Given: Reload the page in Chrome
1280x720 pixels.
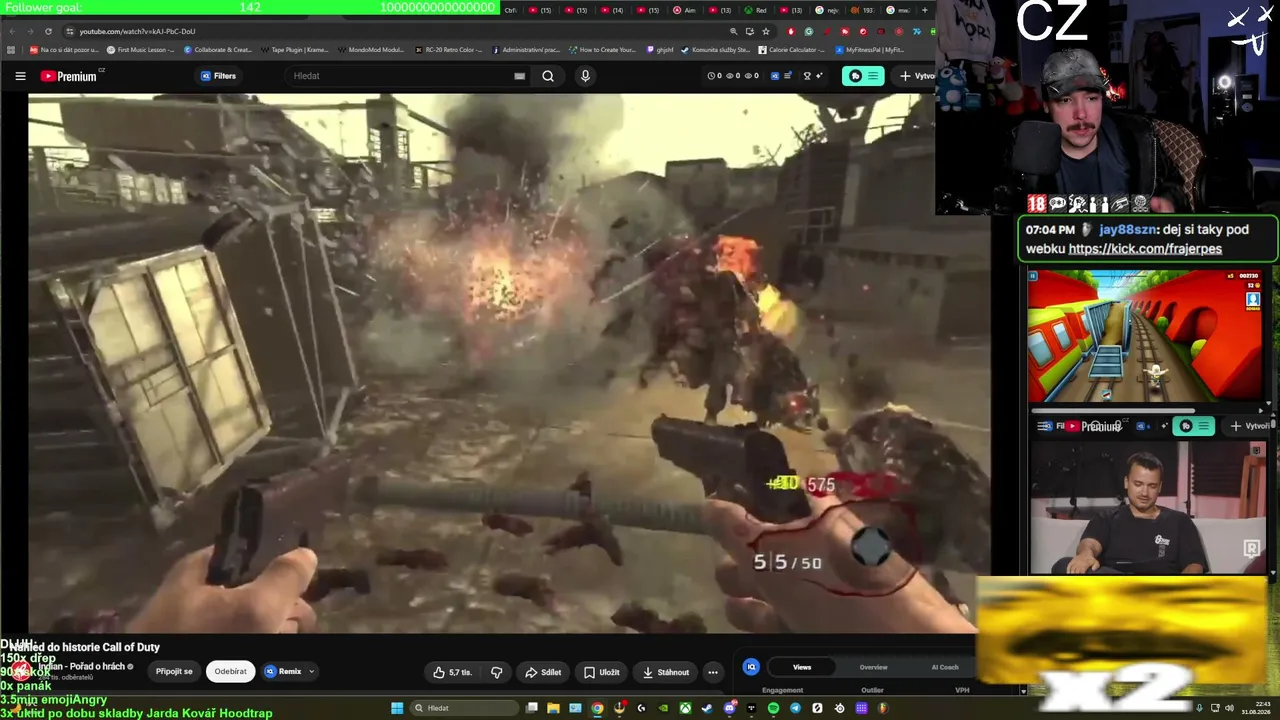Looking at the screenshot, I should point(48,31).
